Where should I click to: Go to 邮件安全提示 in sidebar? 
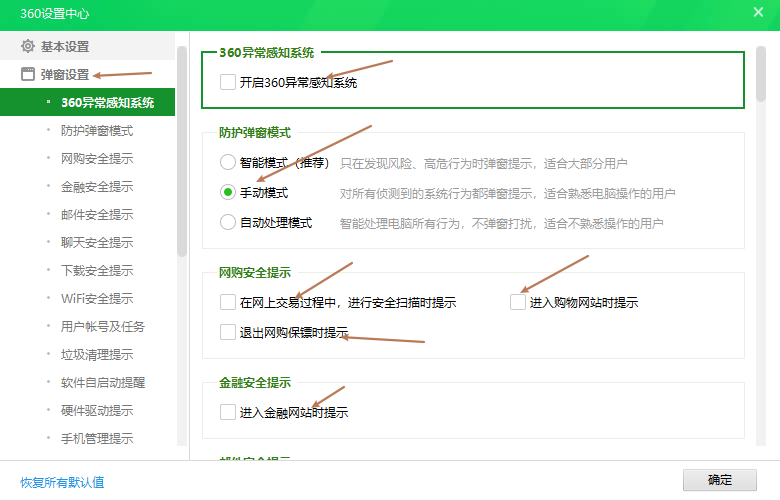(x=97, y=214)
